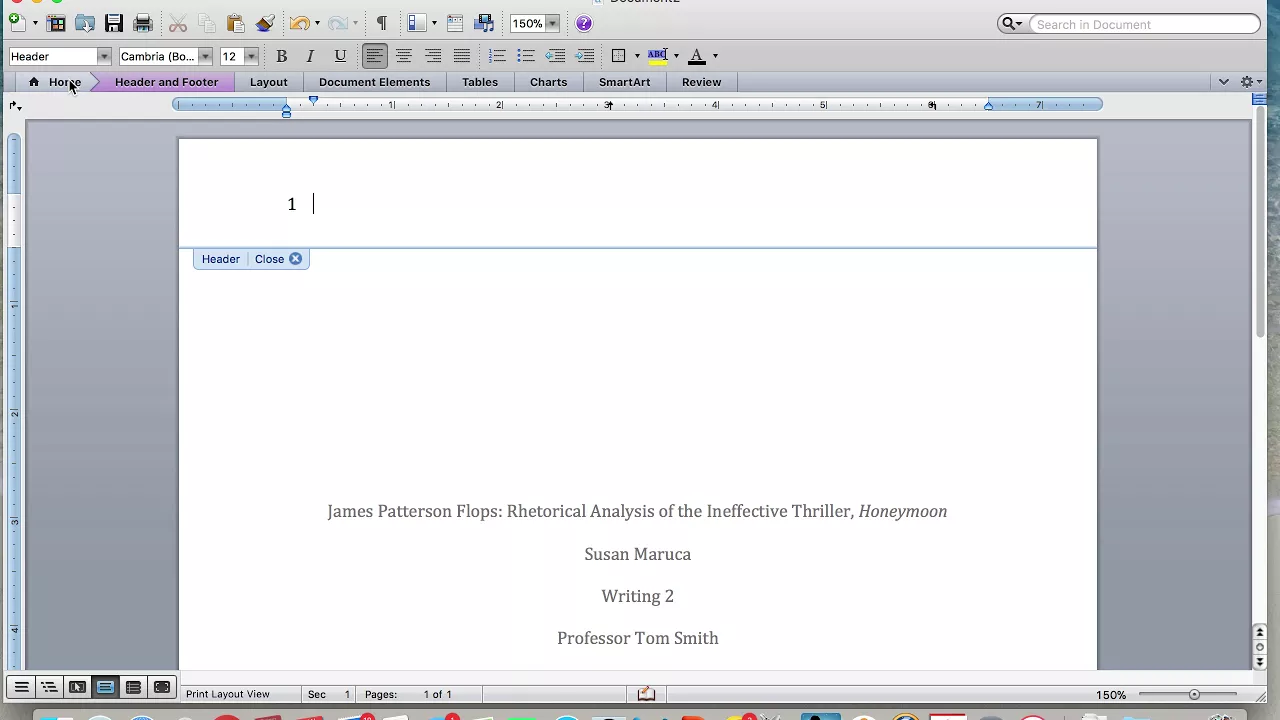Show or hide the Toolbox
Viewport: 1280px width, 720px height.
tap(455, 23)
